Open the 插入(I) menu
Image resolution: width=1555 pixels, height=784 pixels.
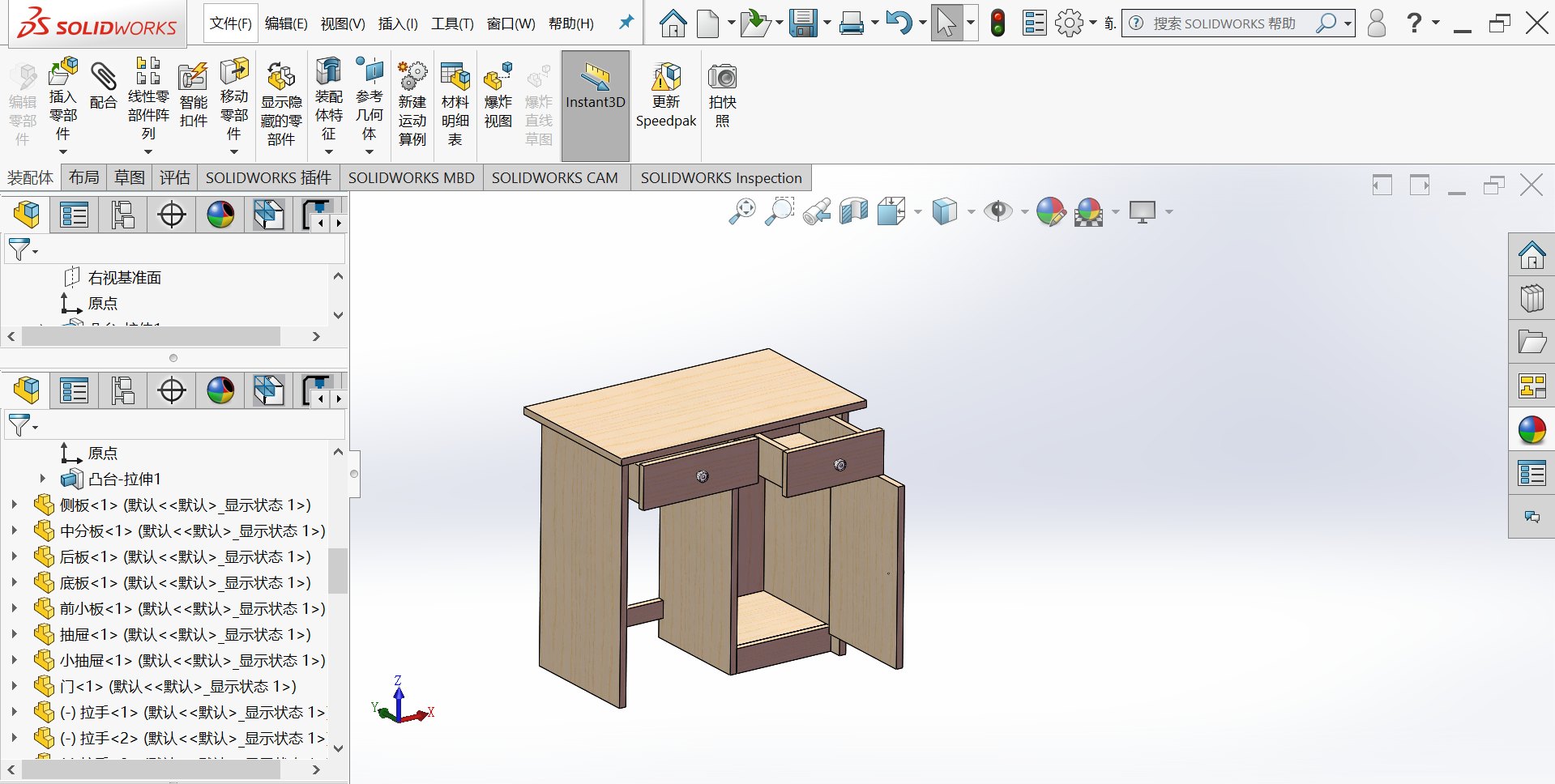click(398, 23)
